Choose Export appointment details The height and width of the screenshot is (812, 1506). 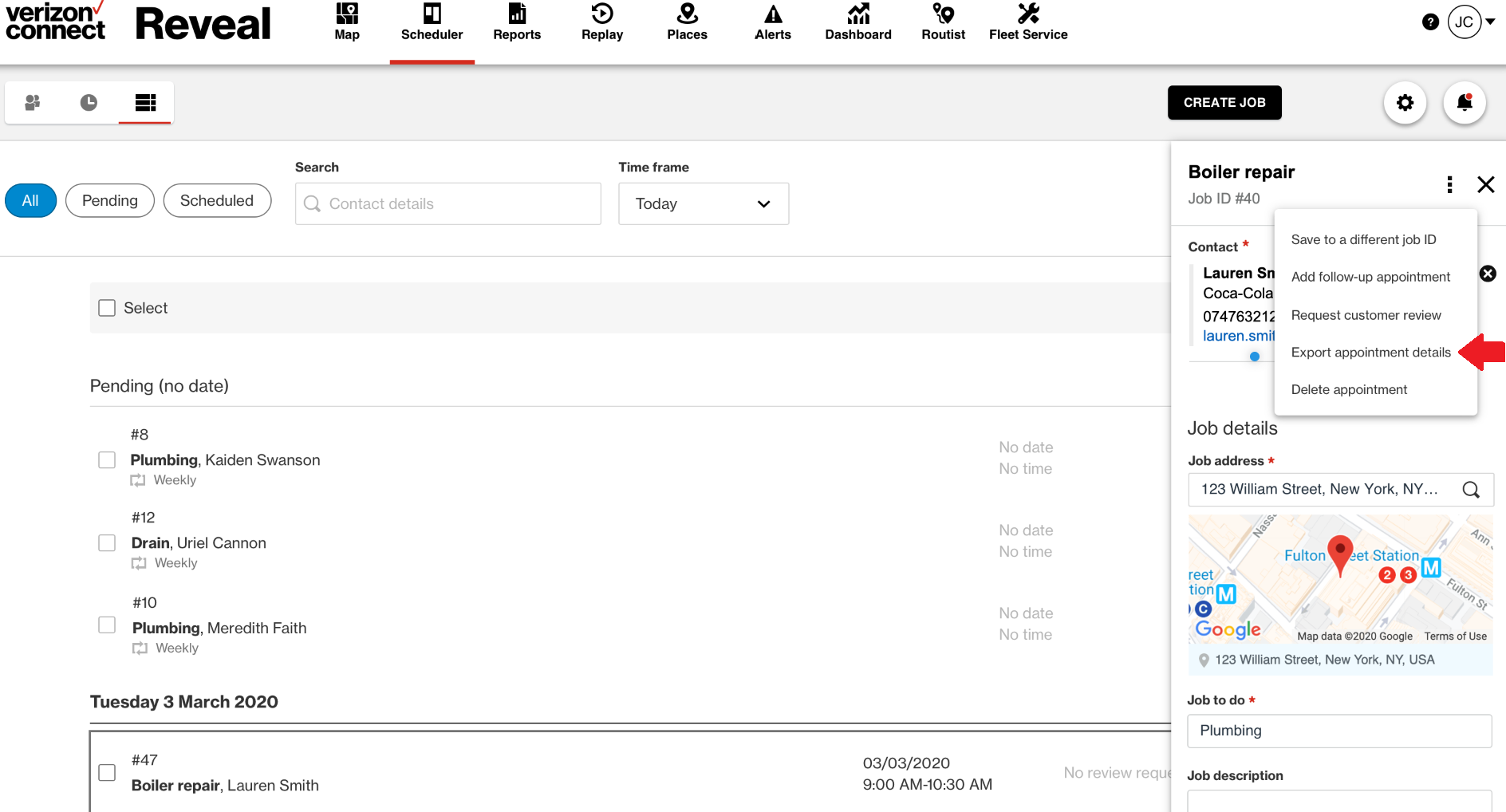pos(1370,353)
